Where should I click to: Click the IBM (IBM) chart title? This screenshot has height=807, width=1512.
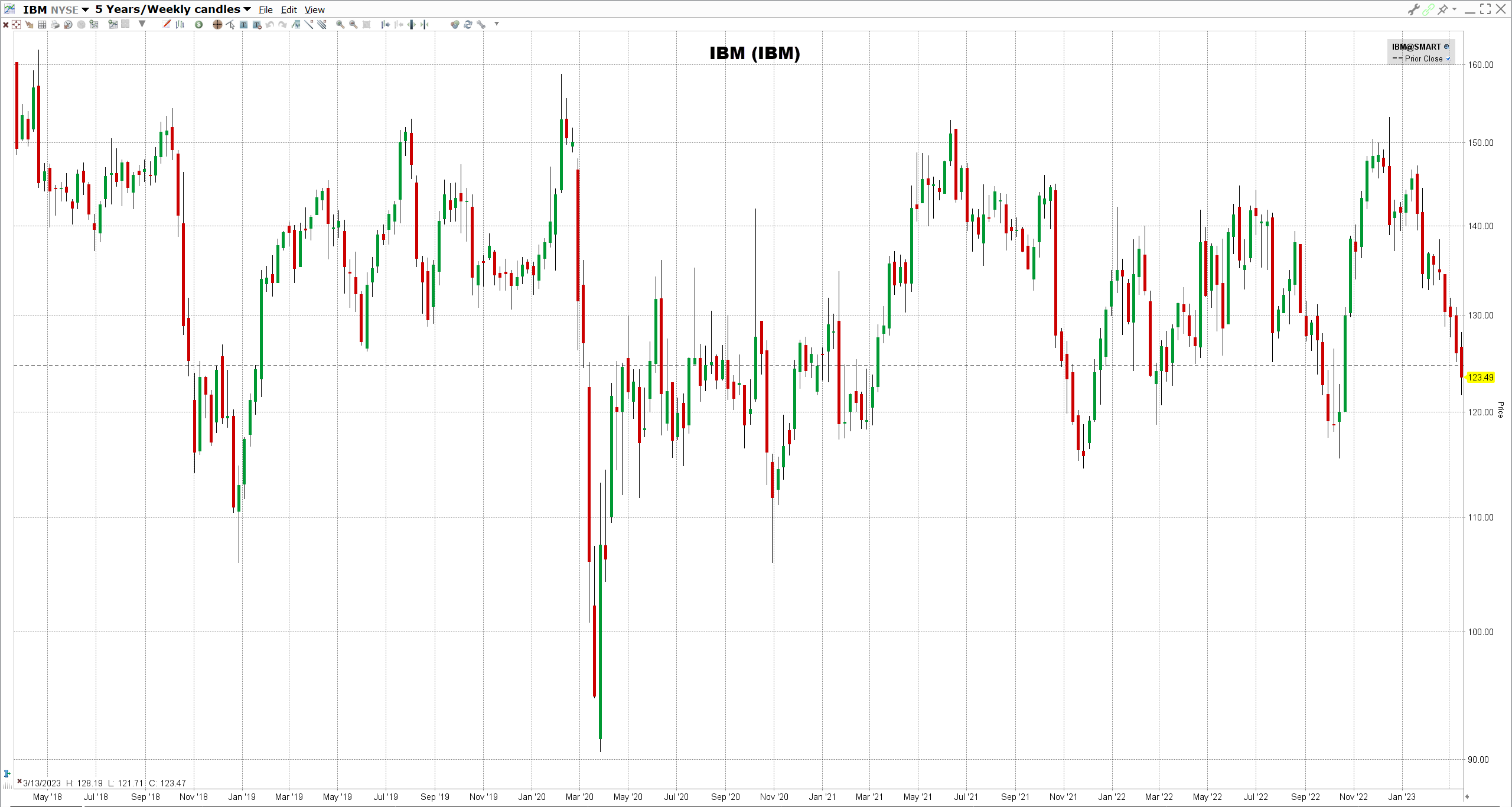click(755, 53)
